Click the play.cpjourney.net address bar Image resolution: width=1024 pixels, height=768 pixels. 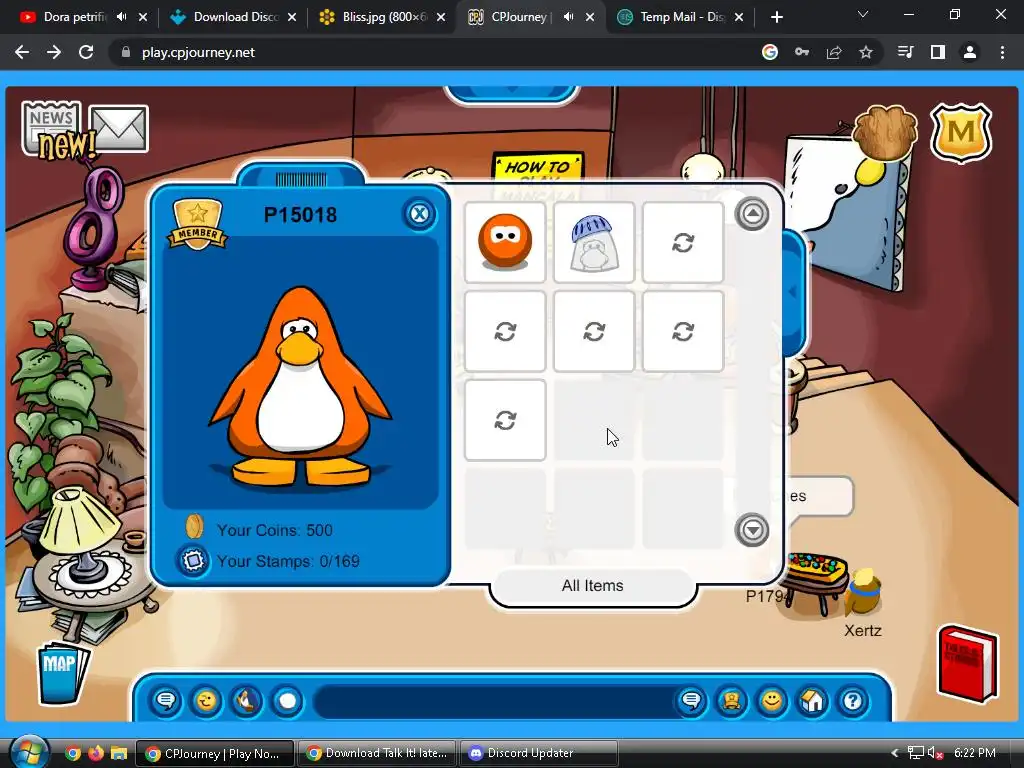(x=198, y=52)
